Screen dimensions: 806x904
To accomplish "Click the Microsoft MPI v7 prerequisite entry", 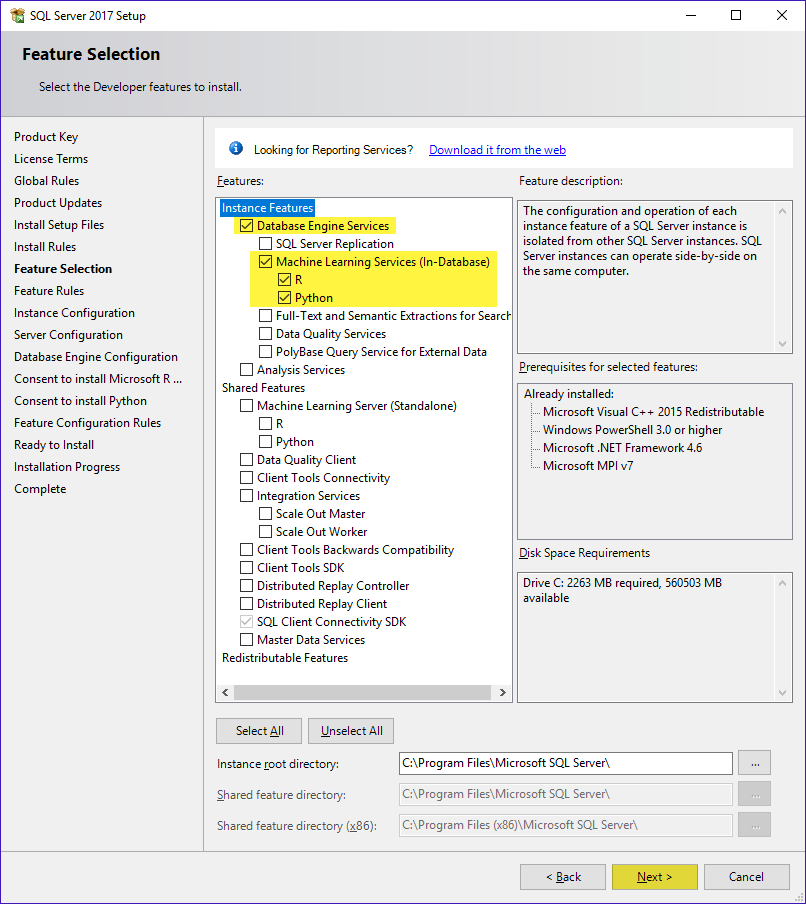I will (x=587, y=465).
